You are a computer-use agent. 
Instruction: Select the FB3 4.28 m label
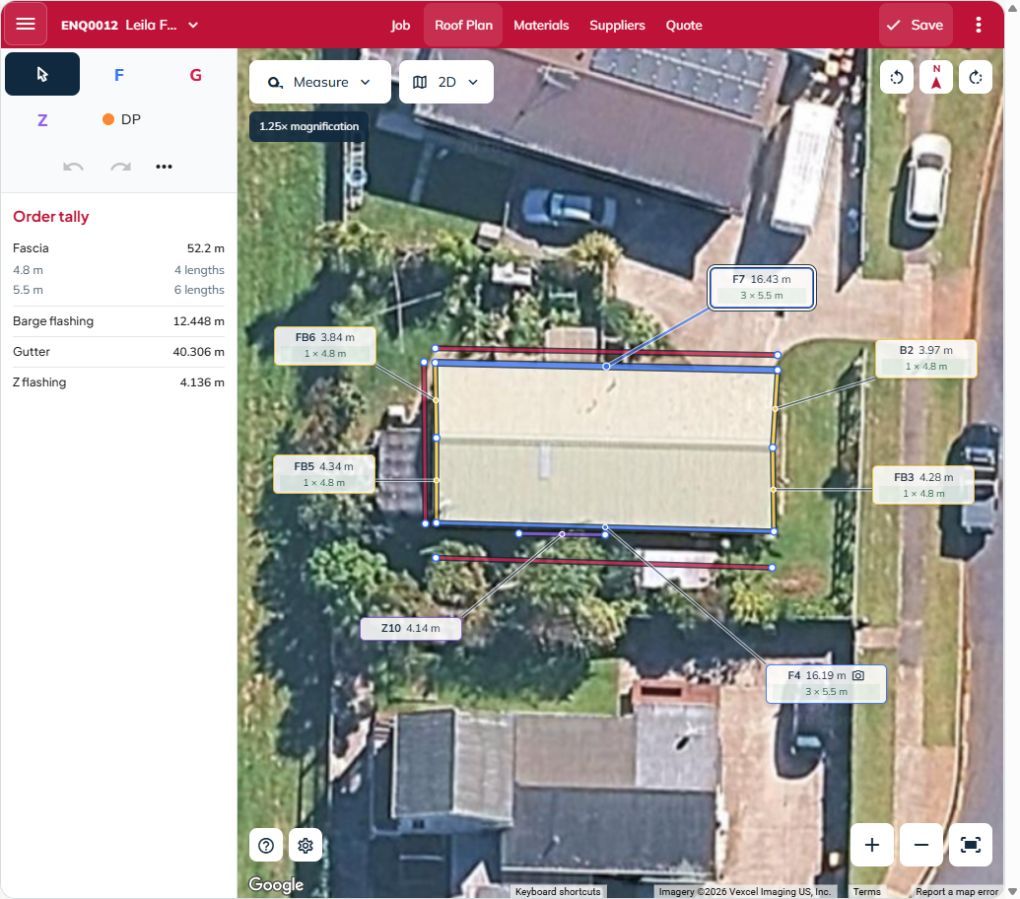pyautogui.click(x=923, y=485)
